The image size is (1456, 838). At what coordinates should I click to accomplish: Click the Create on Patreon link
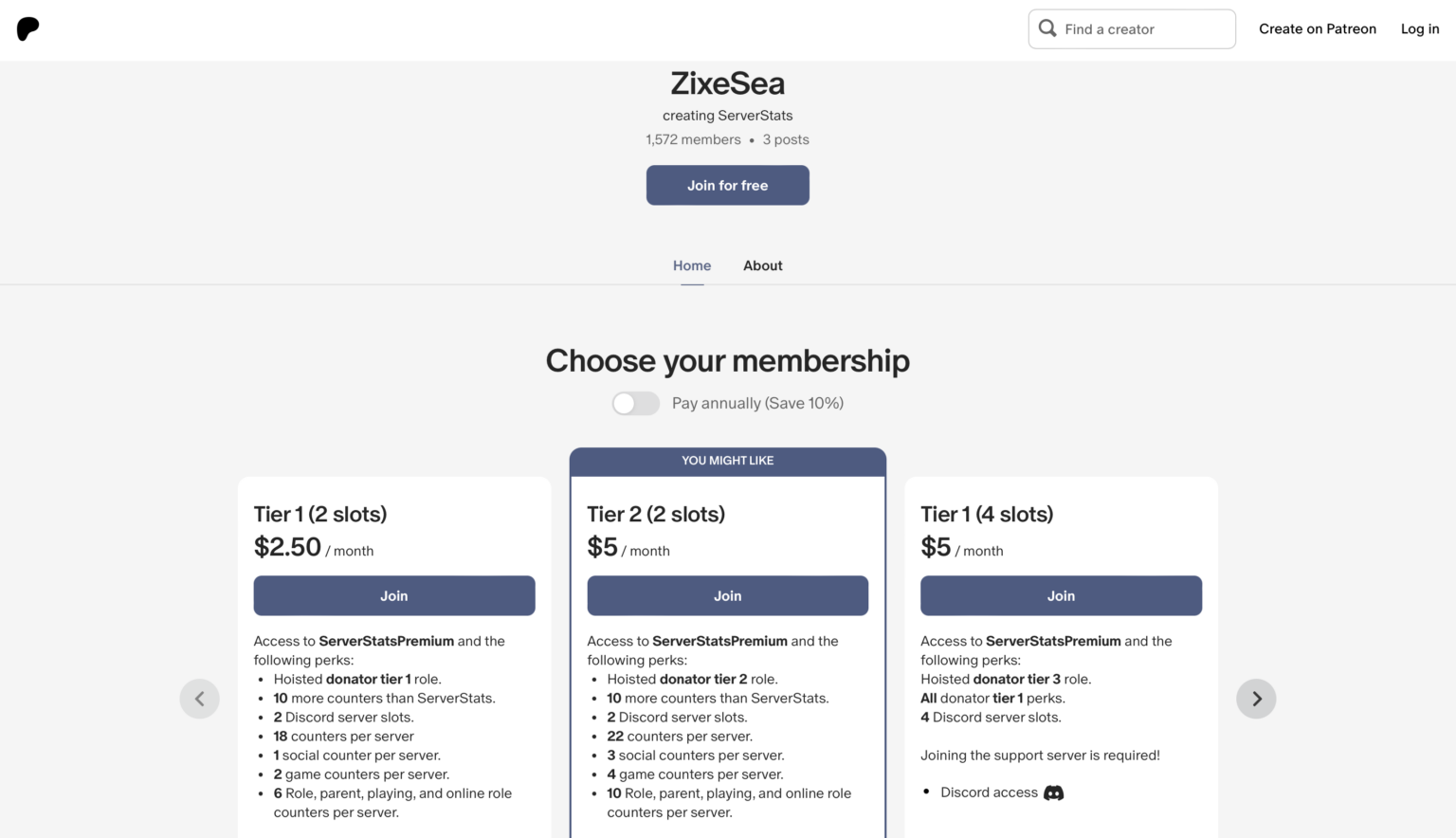[1318, 28]
